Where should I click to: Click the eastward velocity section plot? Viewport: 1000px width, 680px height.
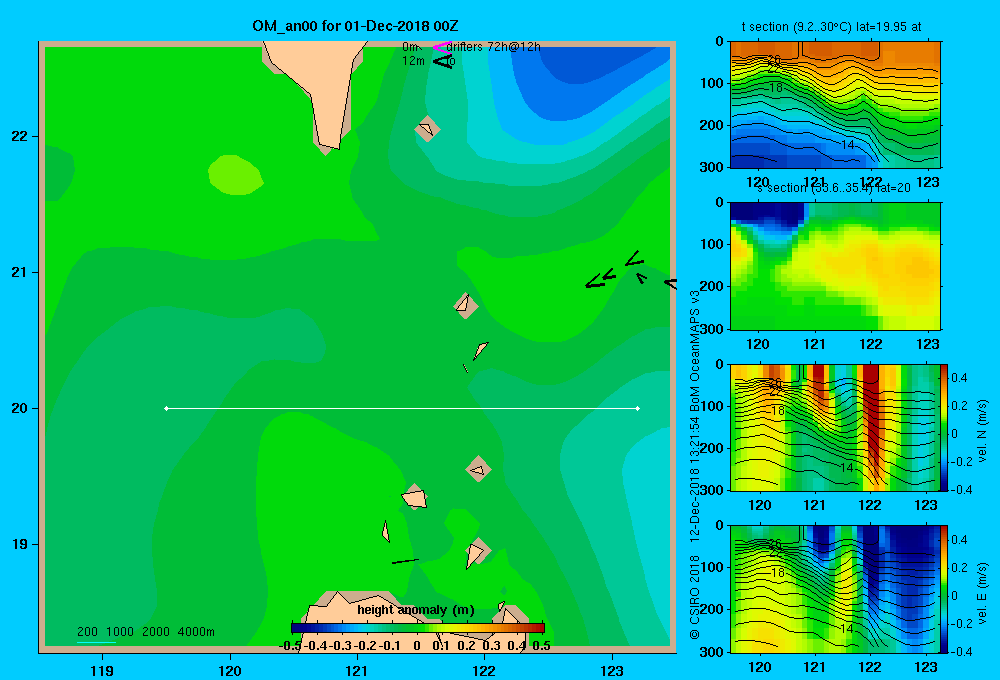pyautogui.click(x=835, y=589)
